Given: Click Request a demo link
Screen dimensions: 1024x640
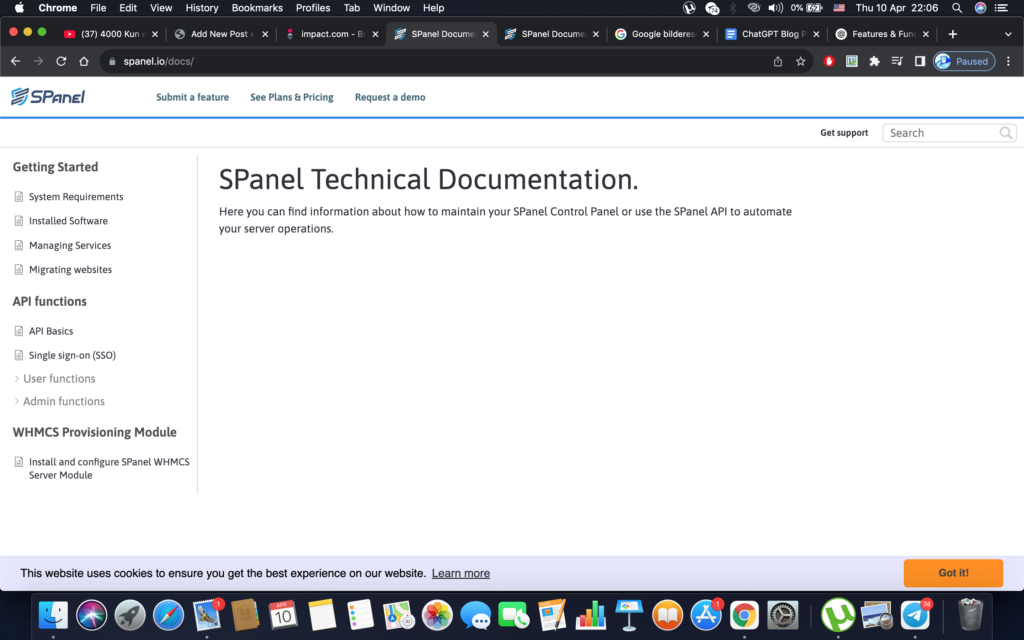Looking at the screenshot, I should tap(390, 97).
